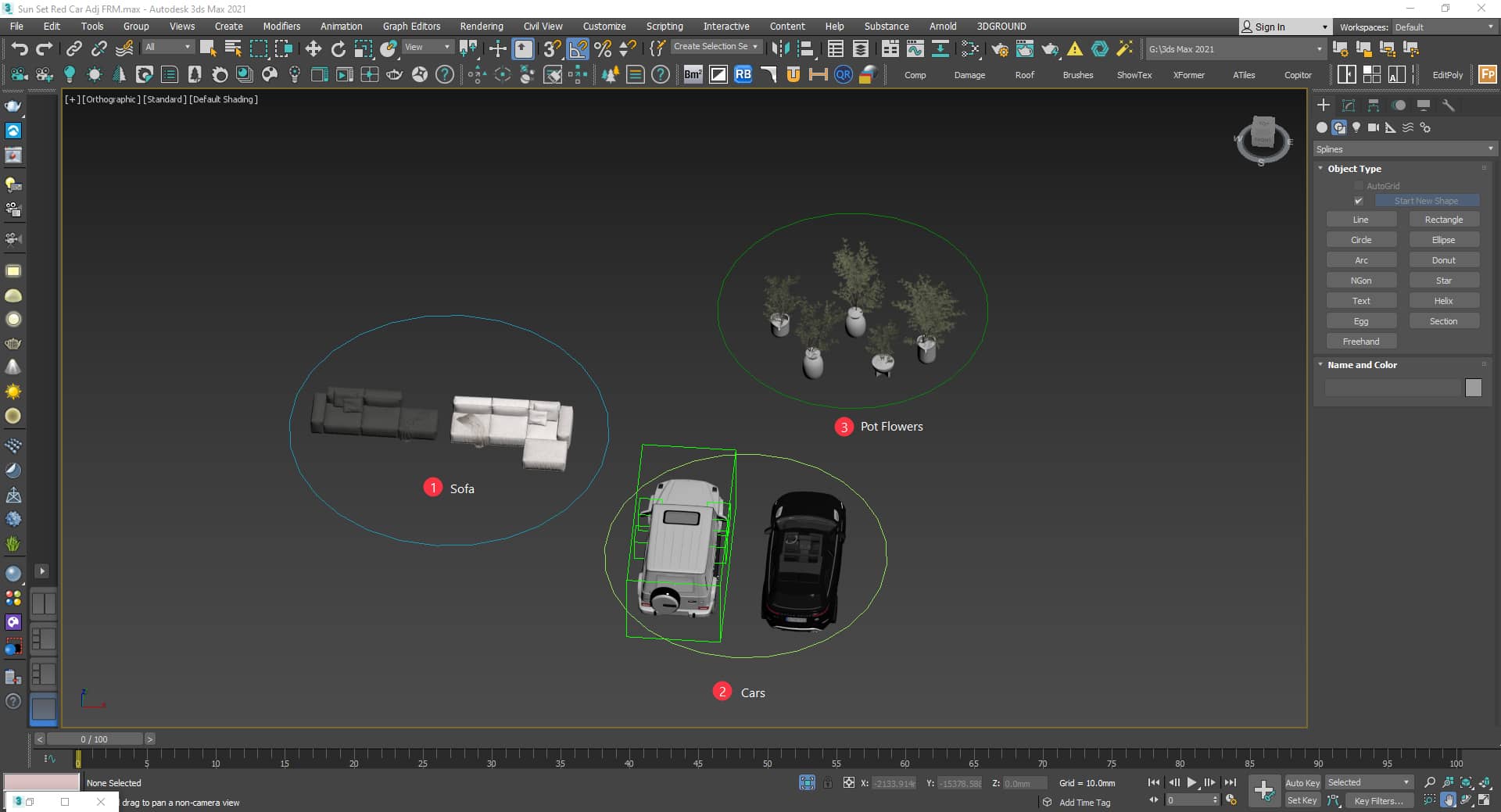
Task: Collapse the Object Type rollout
Action: click(x=1354, y=169)
